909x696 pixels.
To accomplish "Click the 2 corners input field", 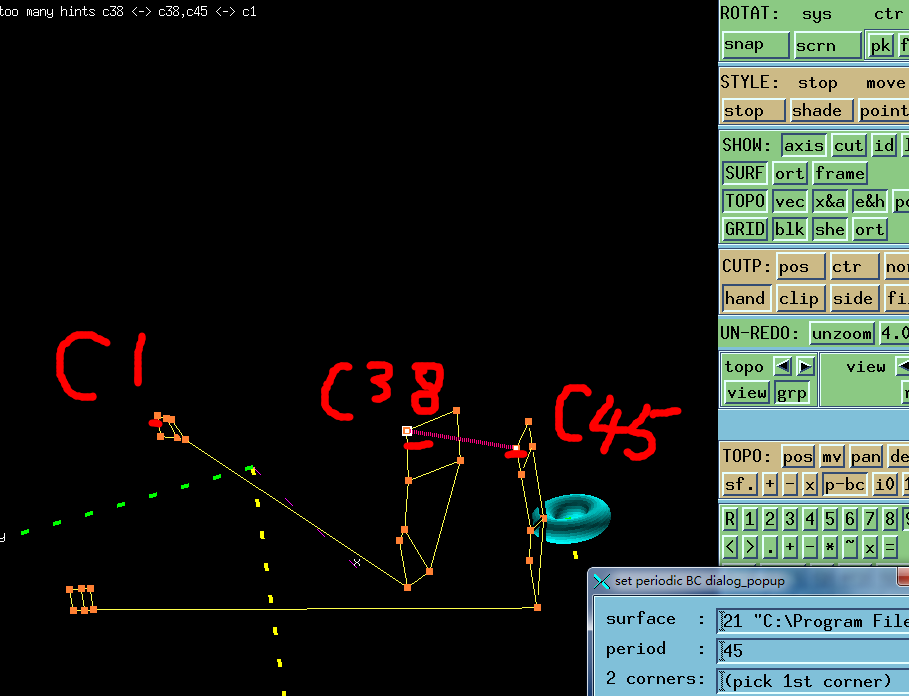I will [812, 681].
